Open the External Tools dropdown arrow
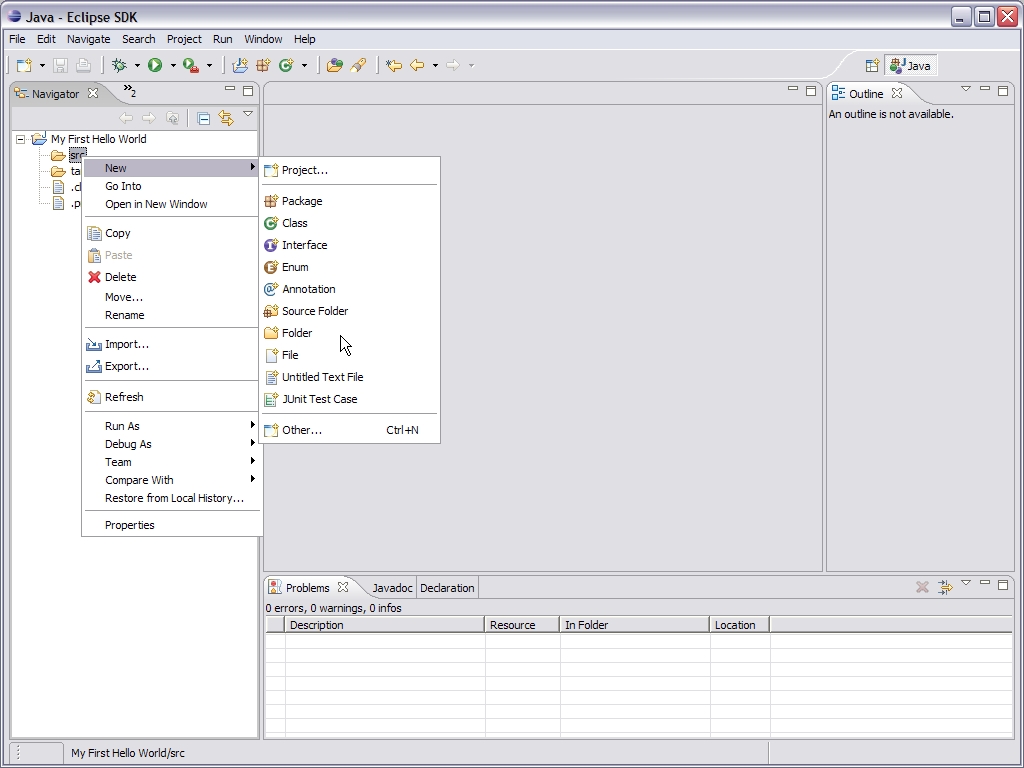The image size is (1024, 768). click(209, 65)
